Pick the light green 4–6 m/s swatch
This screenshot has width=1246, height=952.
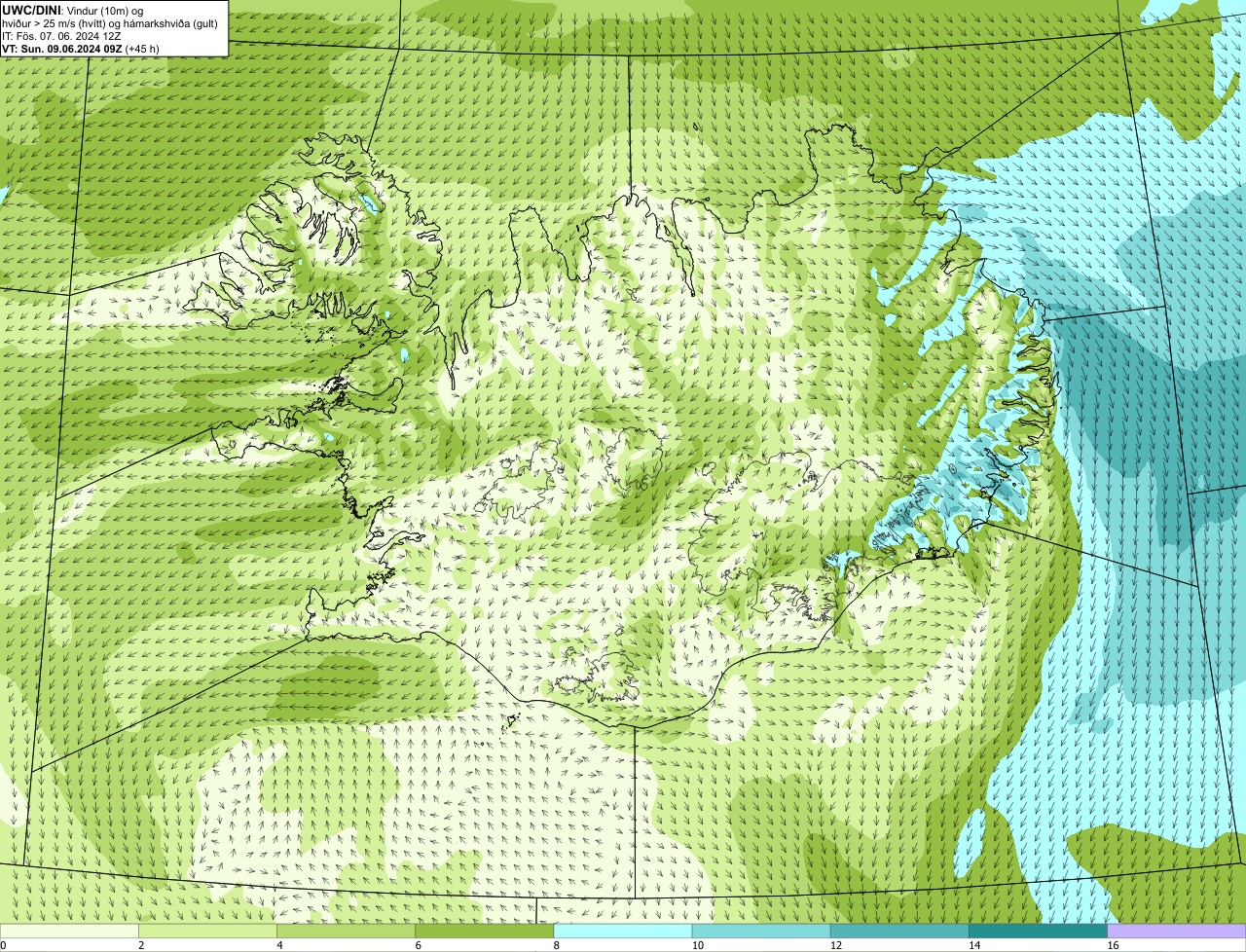coord(346,931)
